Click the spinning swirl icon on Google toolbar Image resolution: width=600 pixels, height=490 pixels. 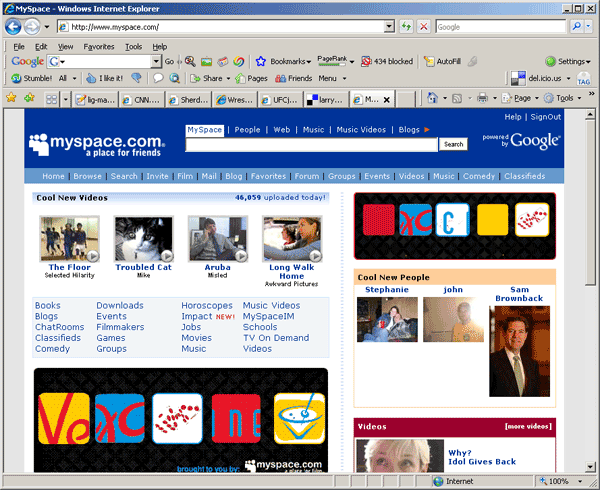tap(239, 61)
